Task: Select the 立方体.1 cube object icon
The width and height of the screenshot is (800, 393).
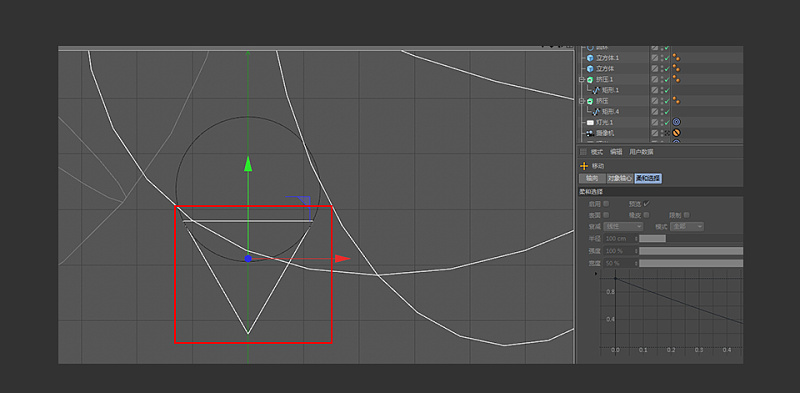Action: [x=590, y=58]
